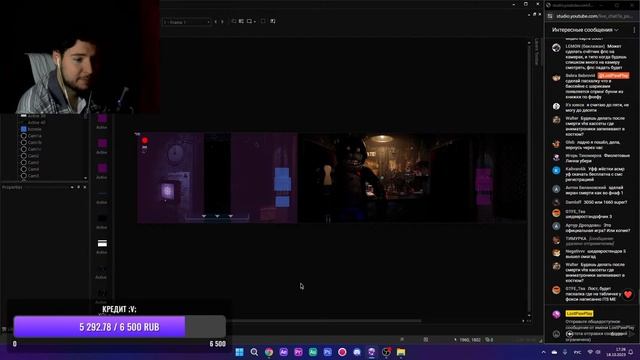Pick the second purple Active object in library
640x360 pixels.
(x=102, y=144)
